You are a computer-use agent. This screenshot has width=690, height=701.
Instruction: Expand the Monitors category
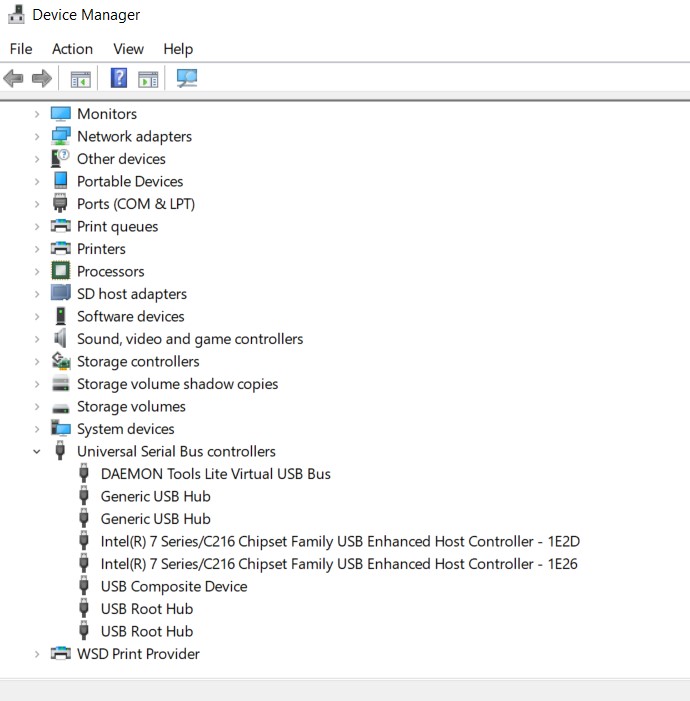(37, 114)
